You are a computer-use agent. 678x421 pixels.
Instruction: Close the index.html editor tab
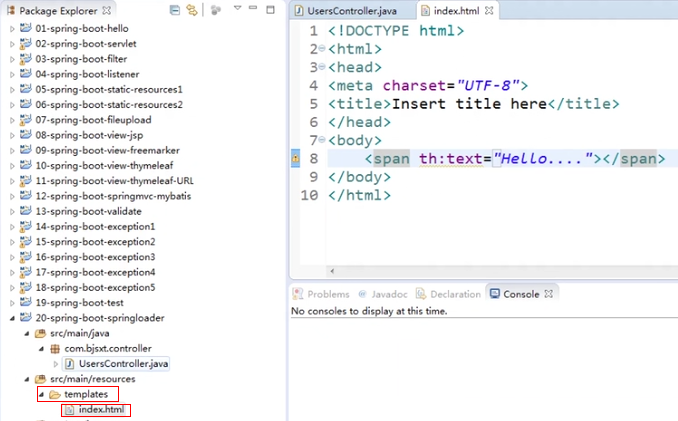[489, 11]
